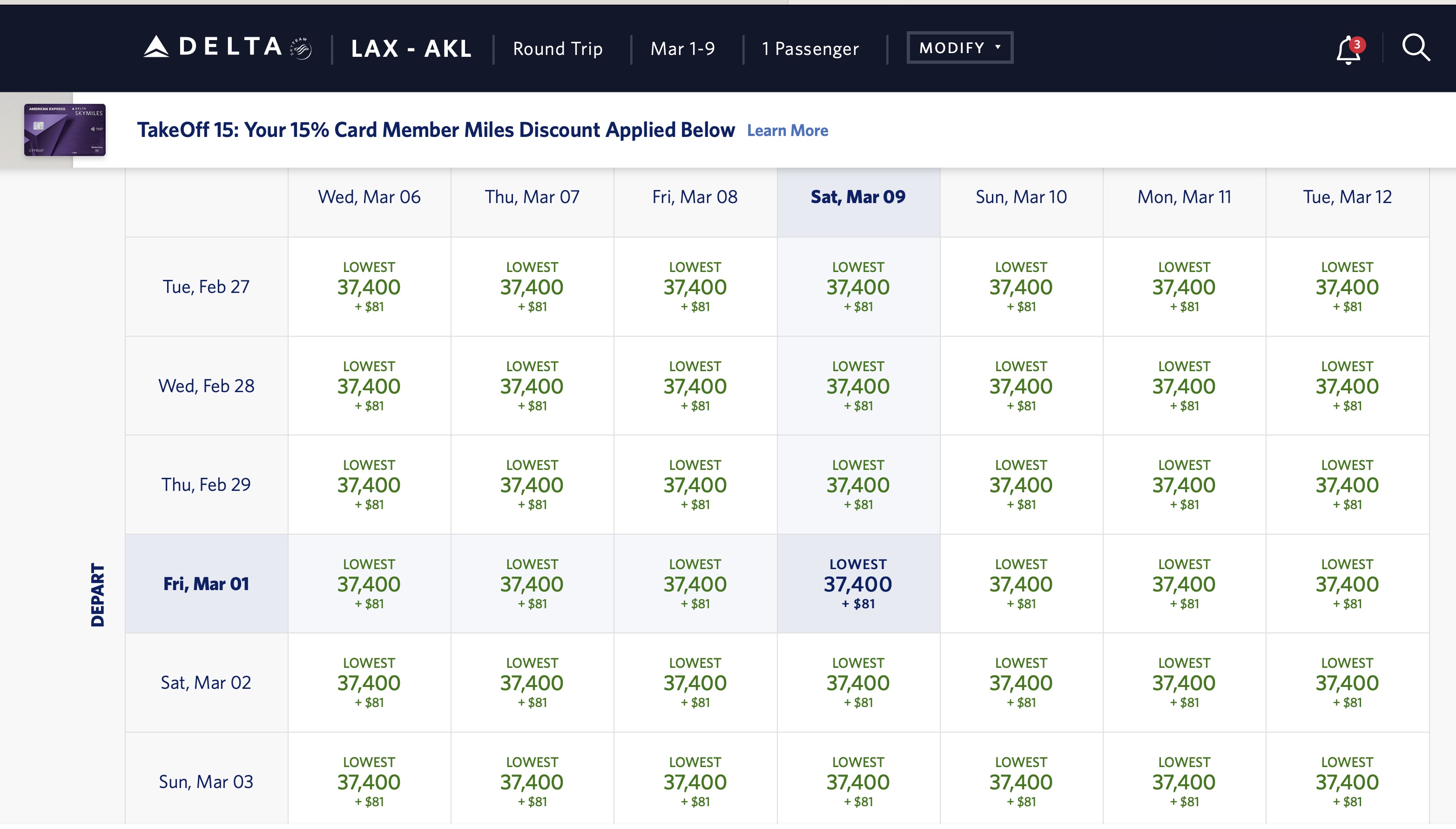The image size is (1456, 829).
Task: Select the Sat, Mar 09 return column header
Action: coord(857,197)
